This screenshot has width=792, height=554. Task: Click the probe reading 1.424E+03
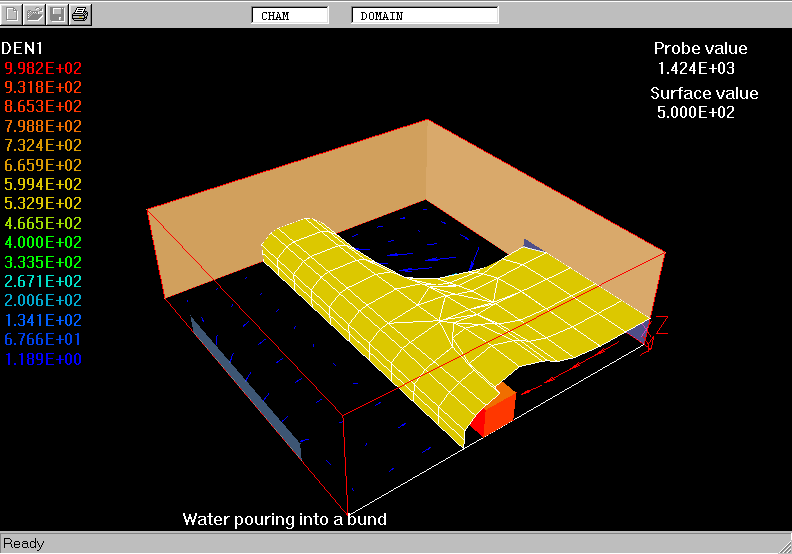(x=696, y=69)
